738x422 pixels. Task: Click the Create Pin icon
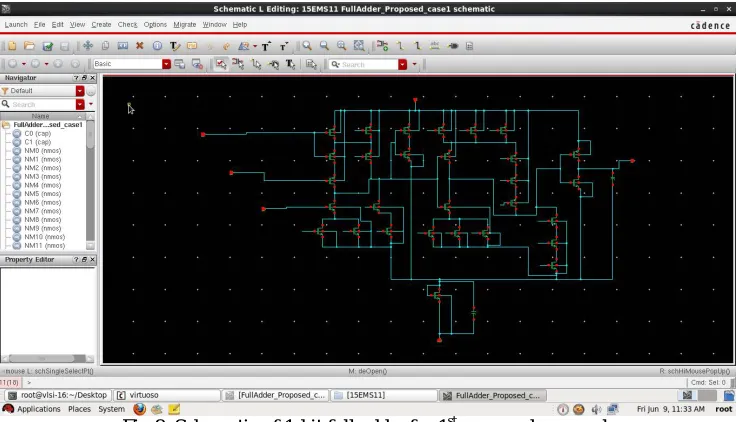click(x=453, y=46)
